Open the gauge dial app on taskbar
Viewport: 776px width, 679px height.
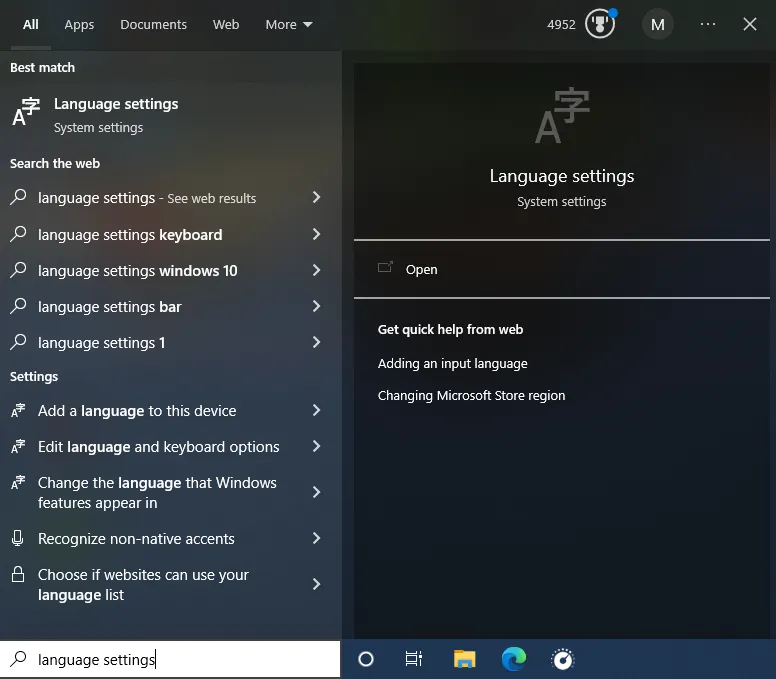563,659
